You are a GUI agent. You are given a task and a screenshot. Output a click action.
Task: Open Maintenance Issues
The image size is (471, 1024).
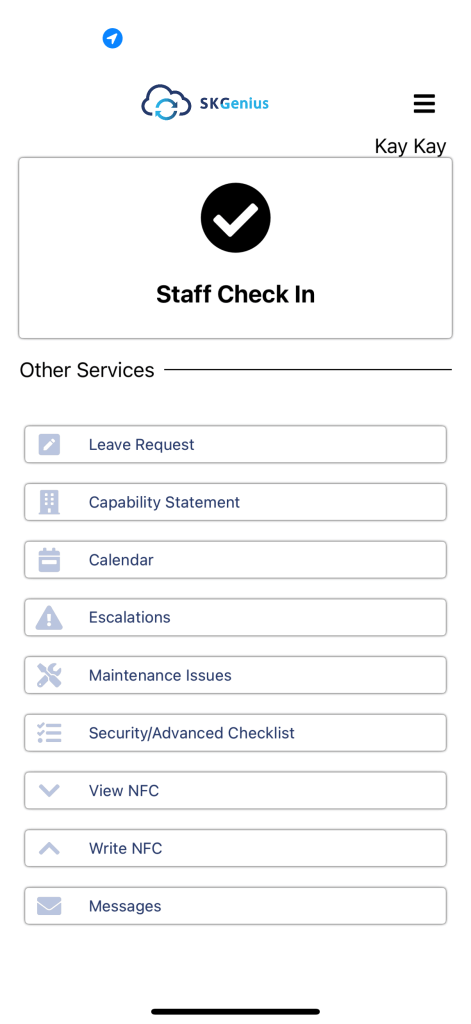pos(235,675)
